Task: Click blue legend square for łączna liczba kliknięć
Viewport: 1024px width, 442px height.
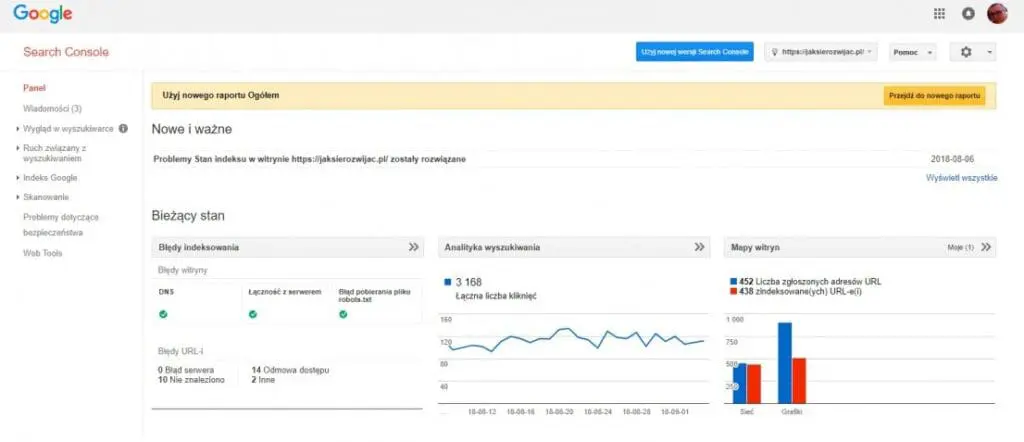Action: click(x=447, y=282)
